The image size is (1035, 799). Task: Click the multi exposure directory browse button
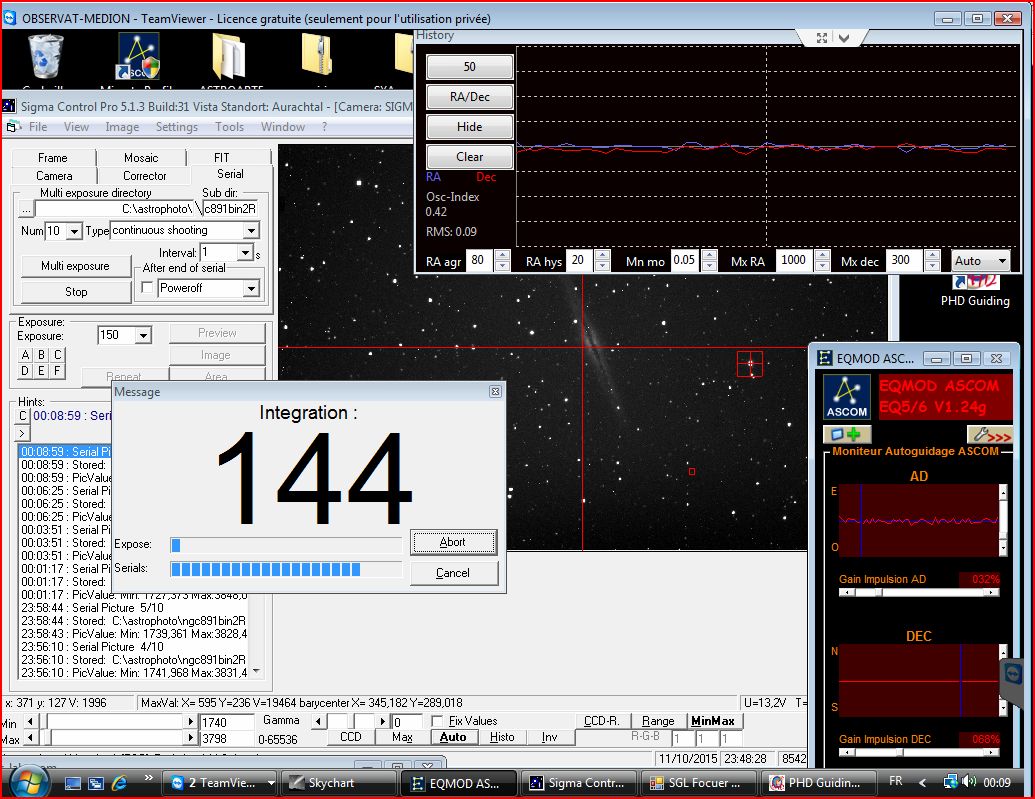click(26, 208)
